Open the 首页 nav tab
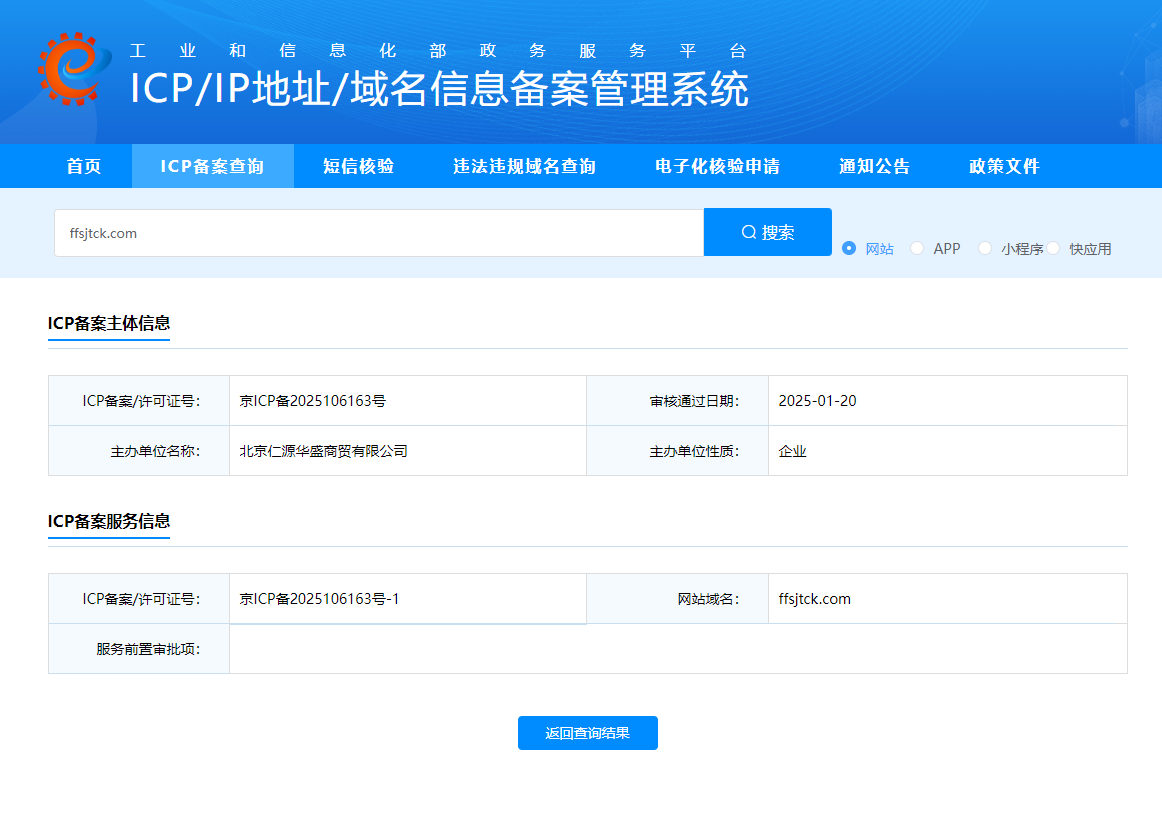The width and height of the screenshot is (1162, 818). [84, 166]
